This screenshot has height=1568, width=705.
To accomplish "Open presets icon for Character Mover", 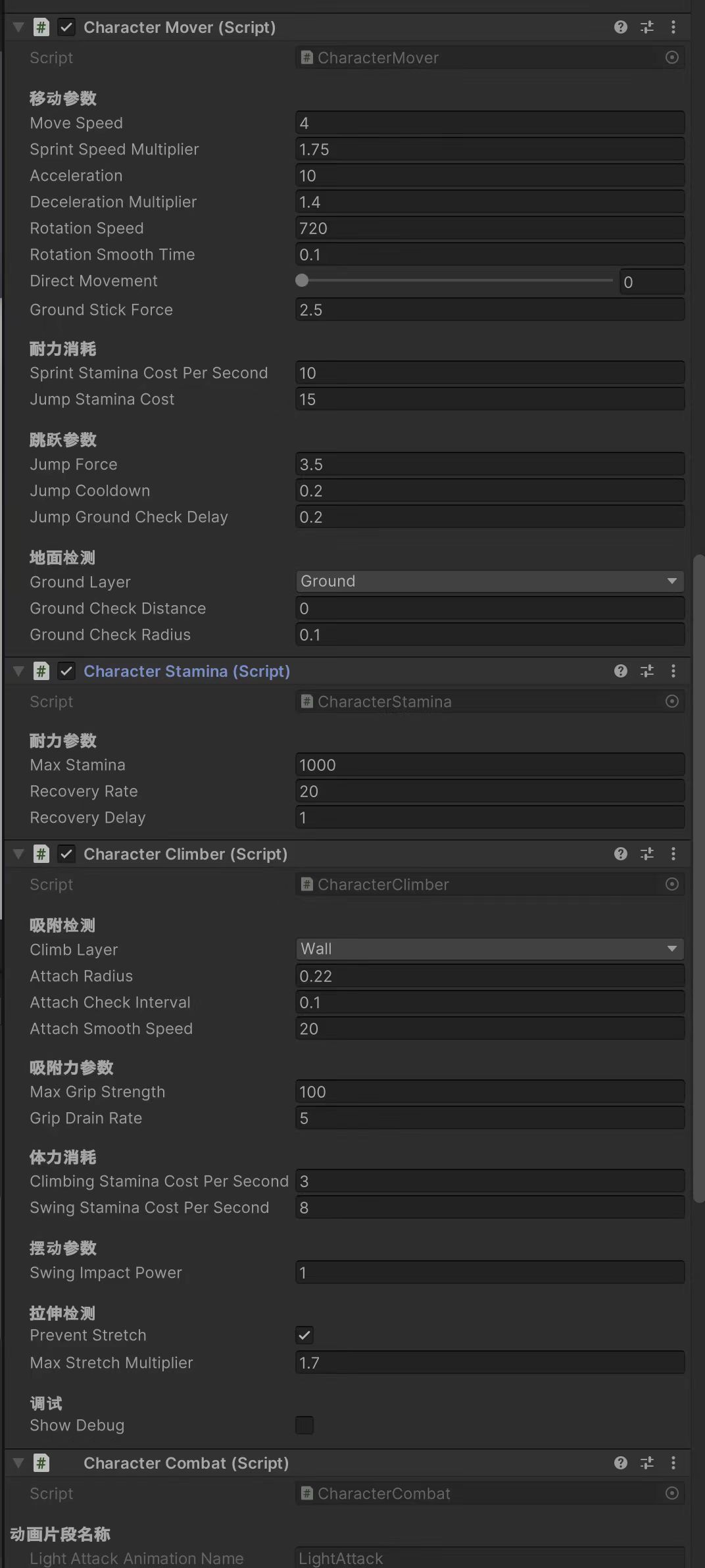I will pyautogui.click(x=647, y=27).
